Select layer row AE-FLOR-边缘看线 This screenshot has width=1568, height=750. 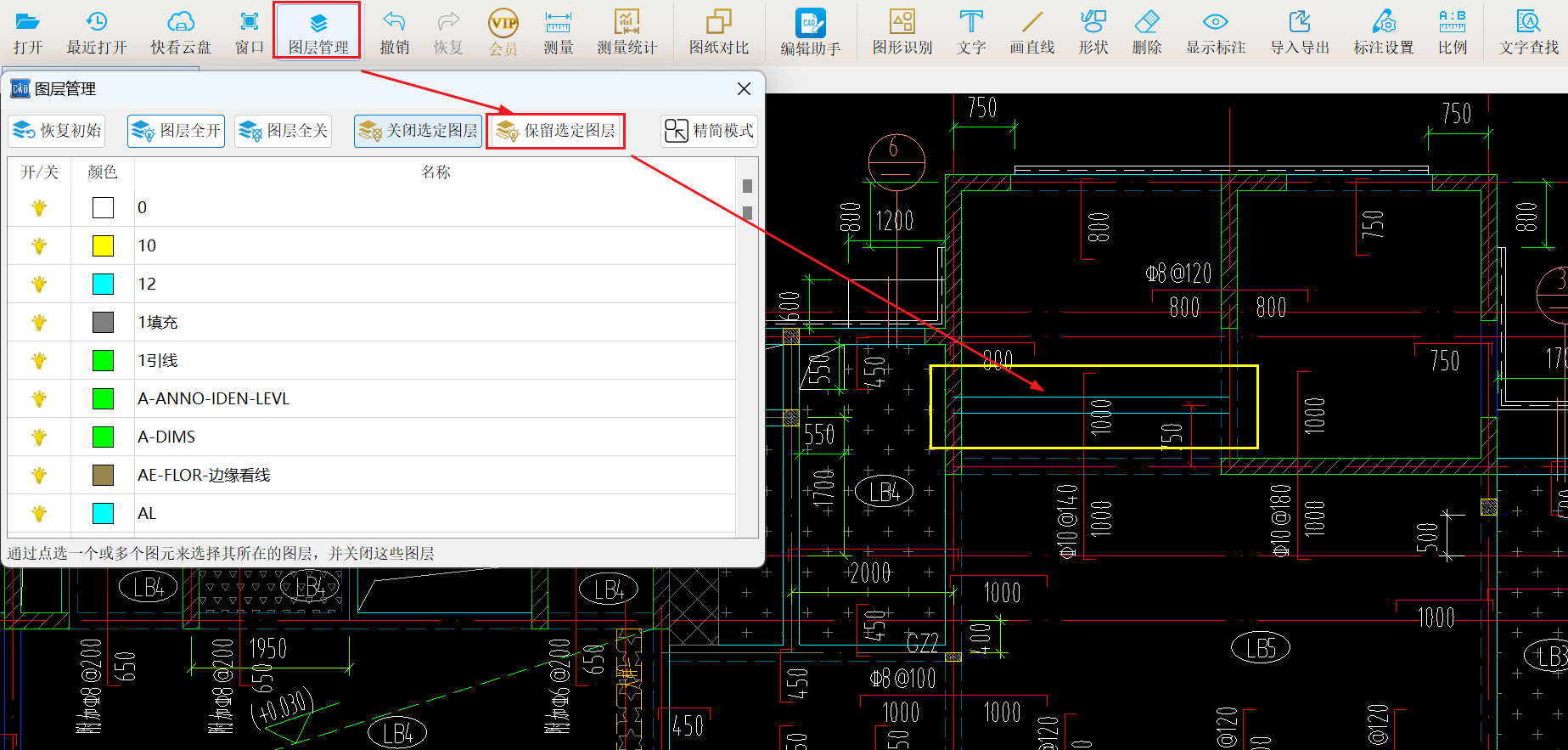click(372, 475)
